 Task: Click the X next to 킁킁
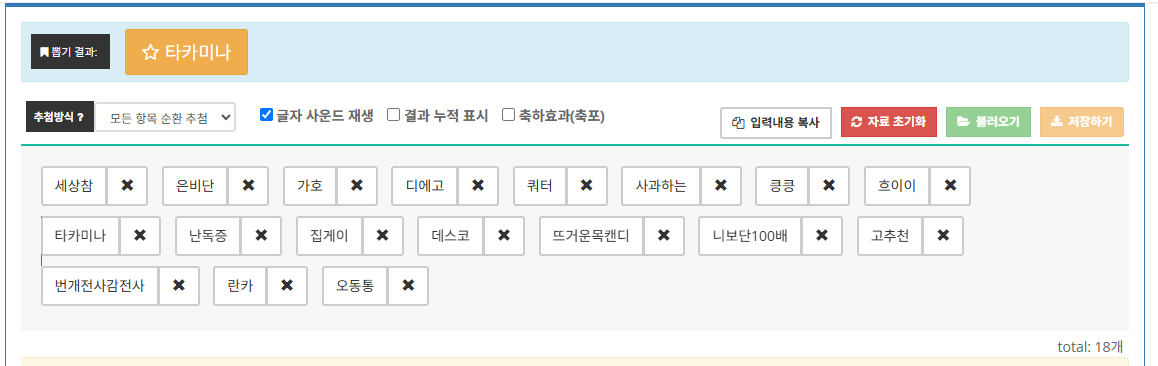pyautogui.click(x=829, y=186)
